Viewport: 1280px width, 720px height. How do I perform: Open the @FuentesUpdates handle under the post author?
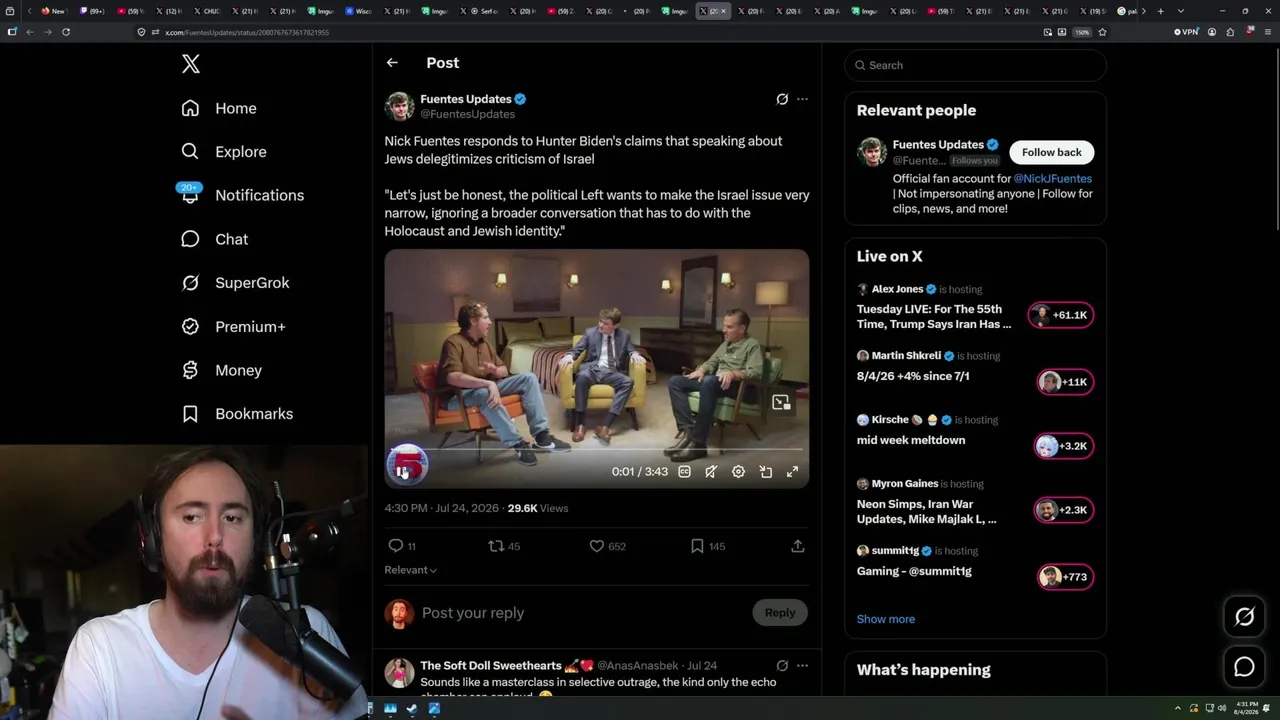[x=467, y=114]
